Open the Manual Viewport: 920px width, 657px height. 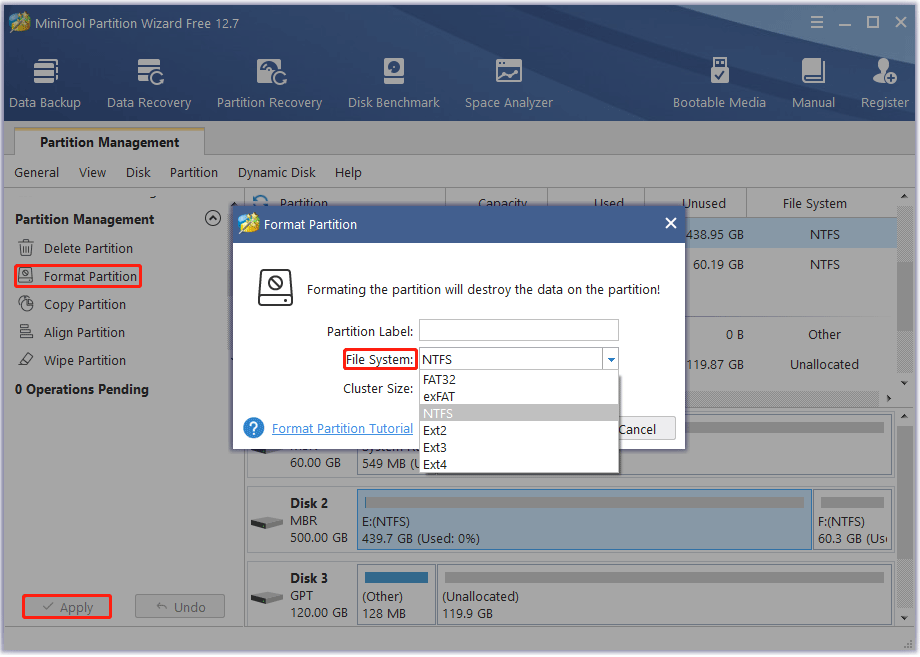click(x=813, y=83)
